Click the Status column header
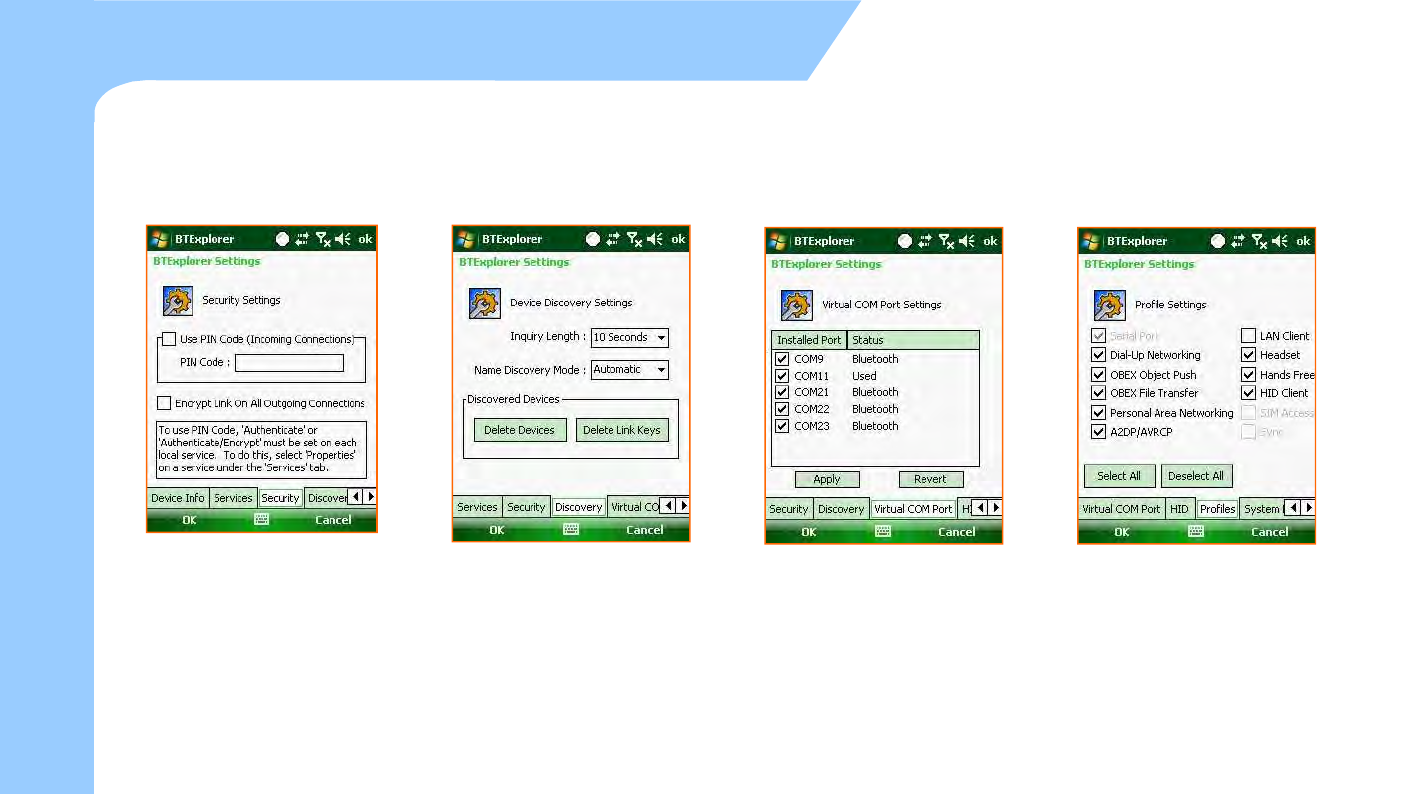This screenshot has height=794, width=1416. point(913,340)
